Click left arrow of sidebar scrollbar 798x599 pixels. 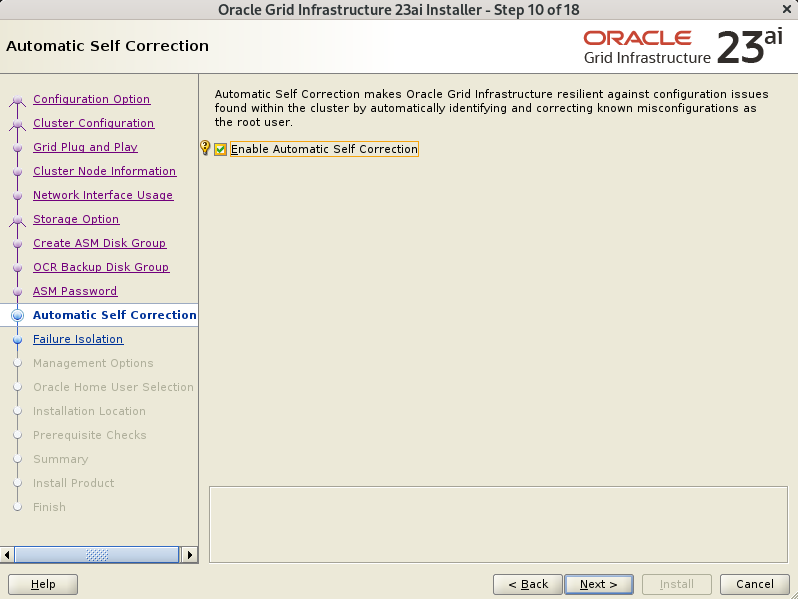(x=7, y=554)
